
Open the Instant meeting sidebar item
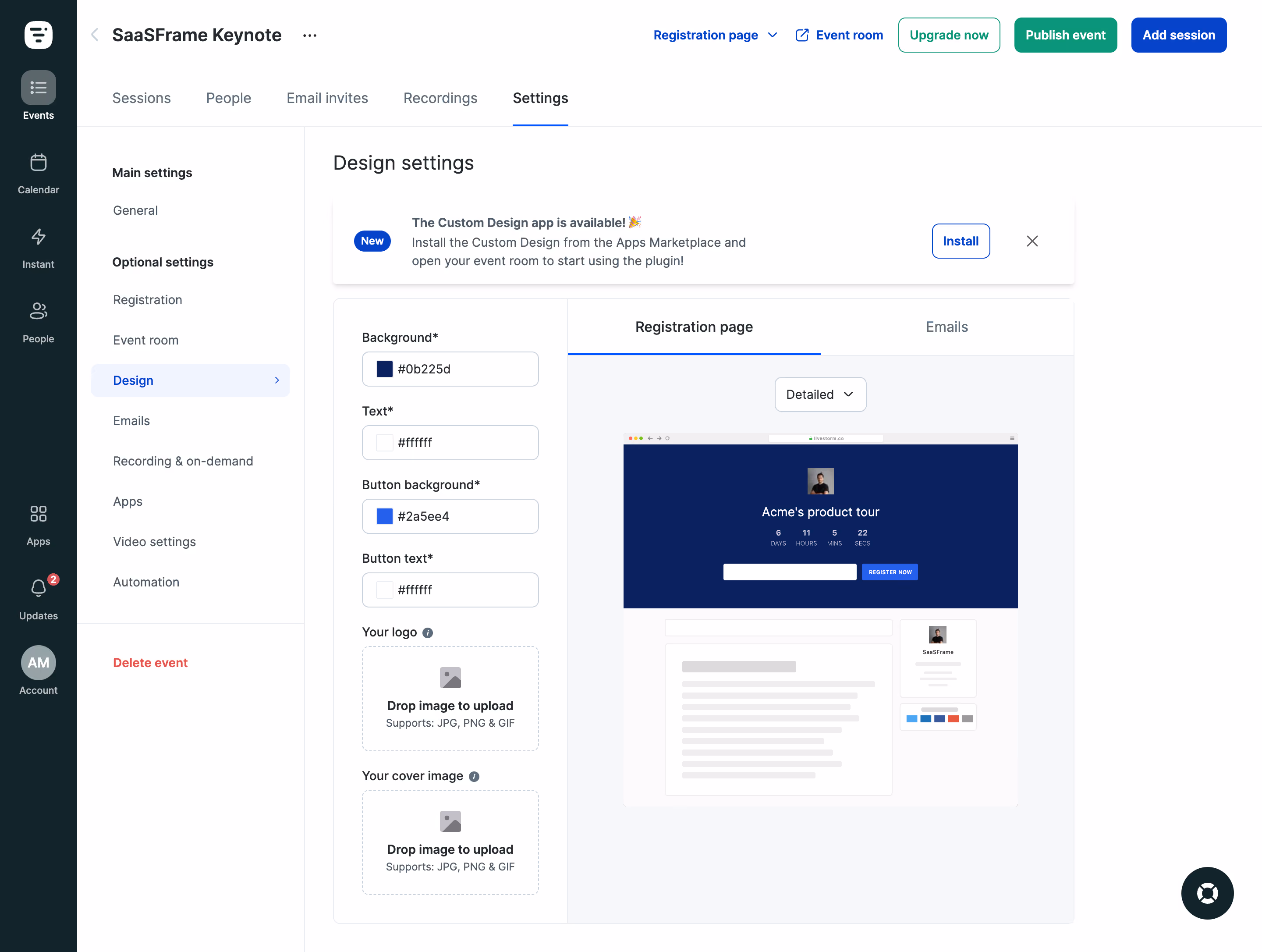(x=38, y=248)
